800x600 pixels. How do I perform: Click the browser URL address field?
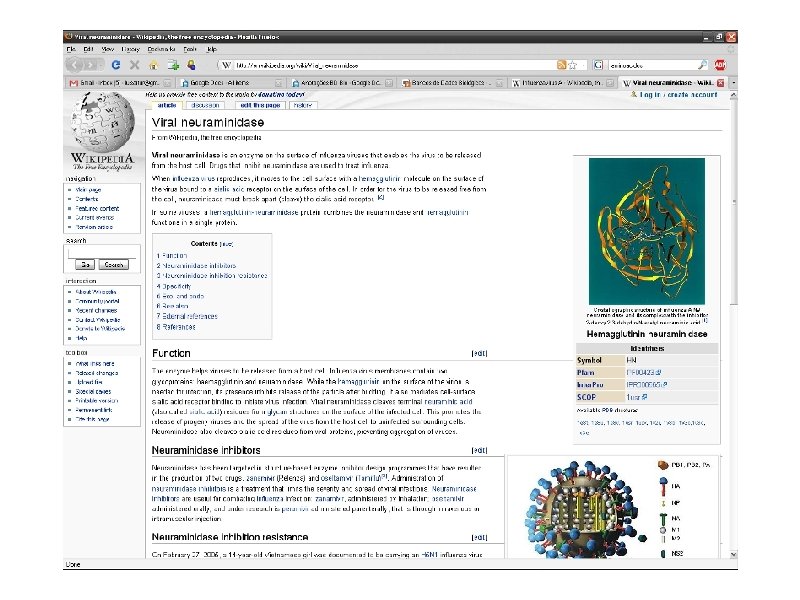[x=393, y=65]
